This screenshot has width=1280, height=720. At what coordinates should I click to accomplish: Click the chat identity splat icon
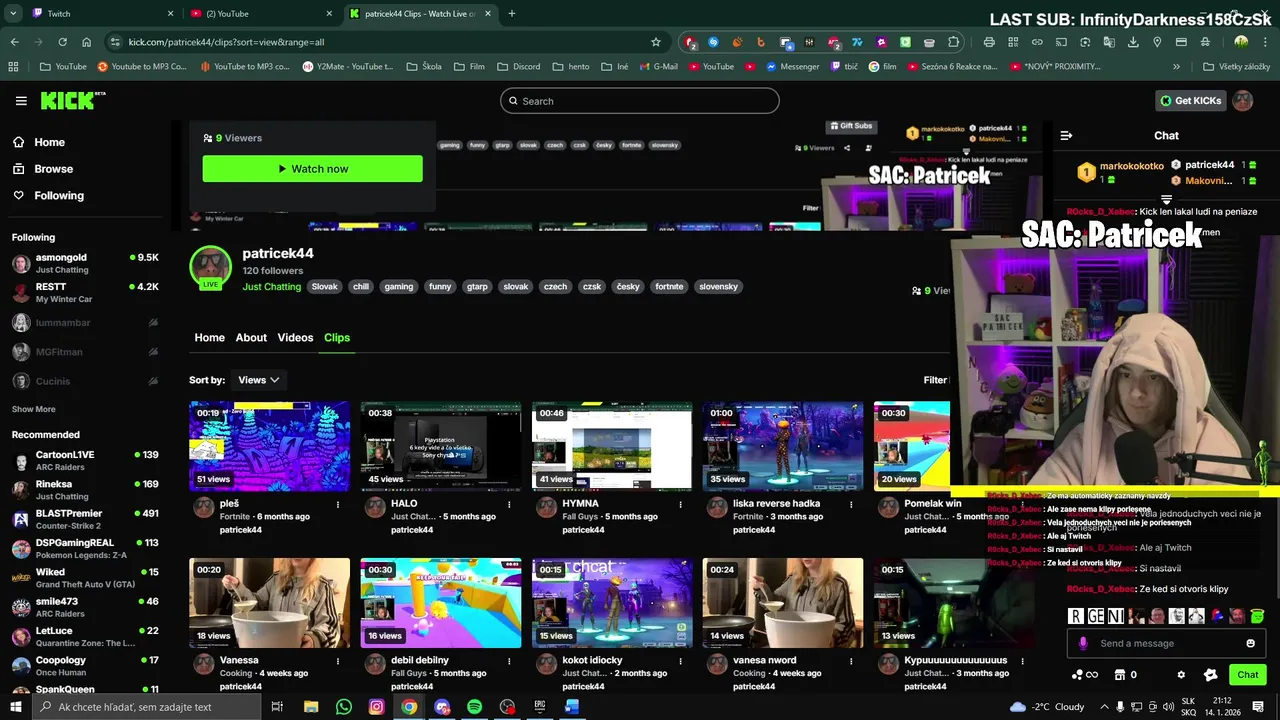[1210, 675]
